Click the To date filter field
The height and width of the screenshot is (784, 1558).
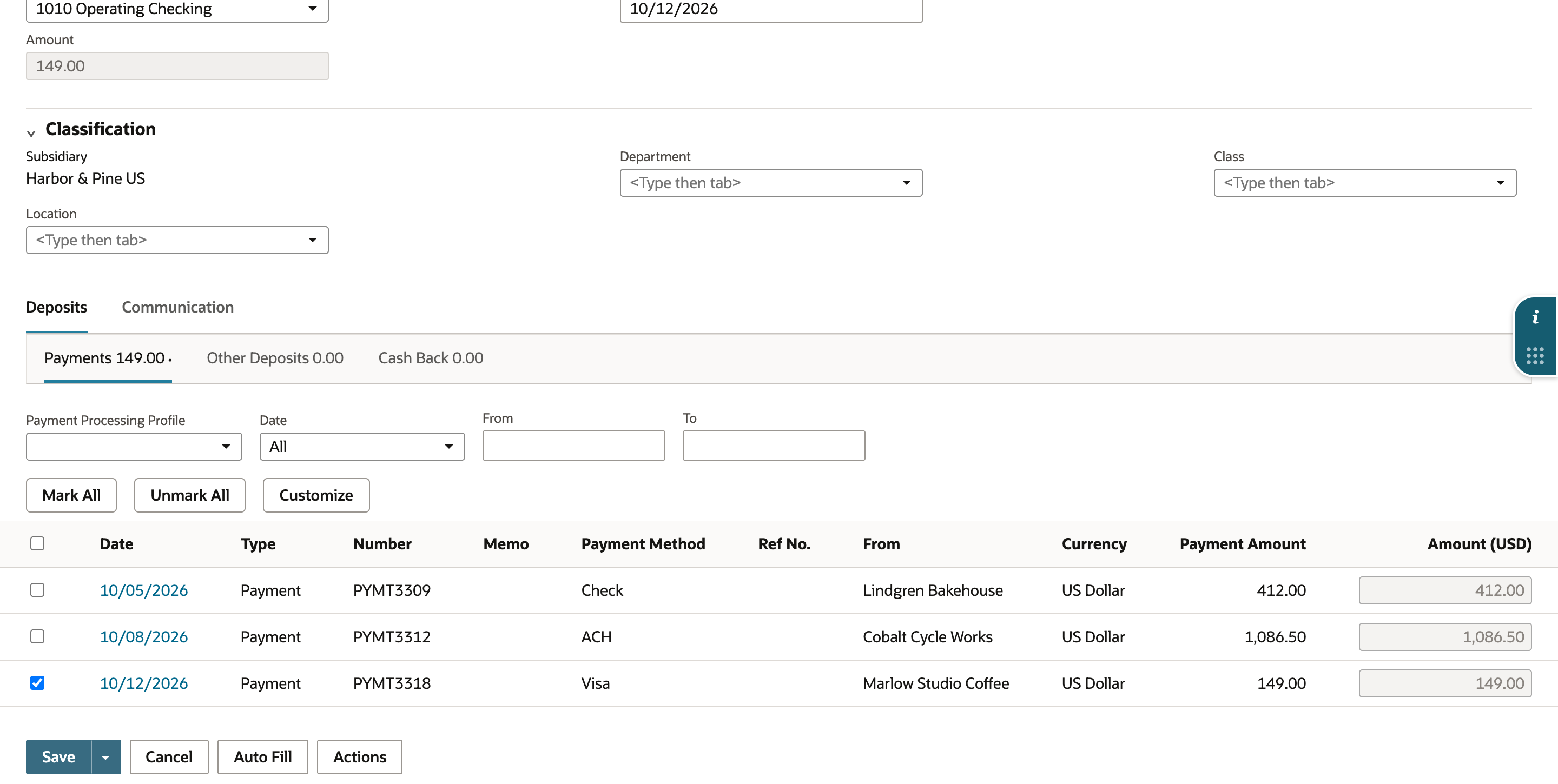pos(774,446)
